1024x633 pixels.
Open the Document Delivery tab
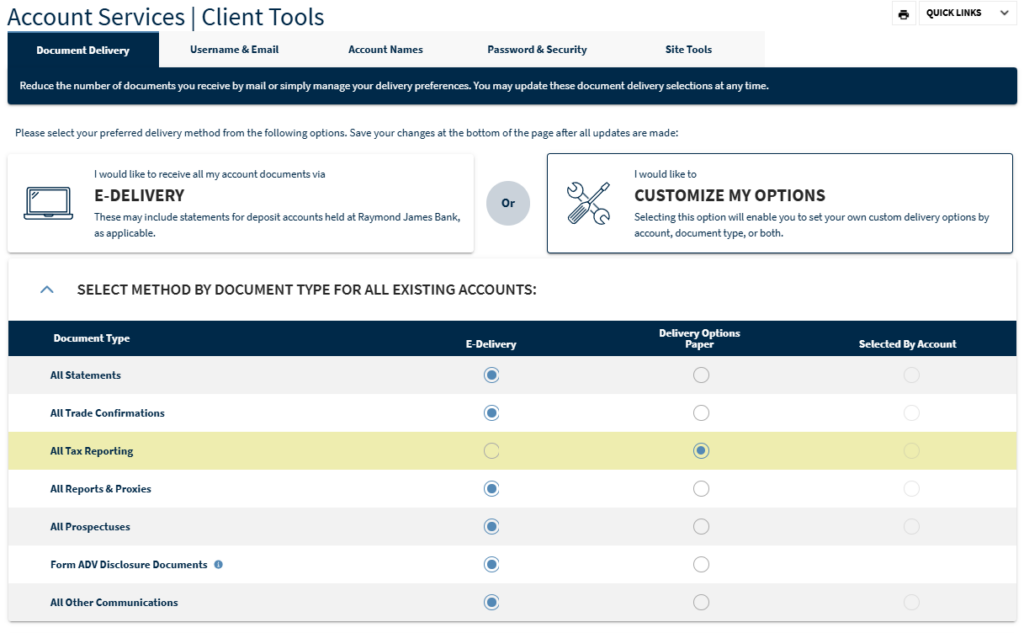click(83, 50)
